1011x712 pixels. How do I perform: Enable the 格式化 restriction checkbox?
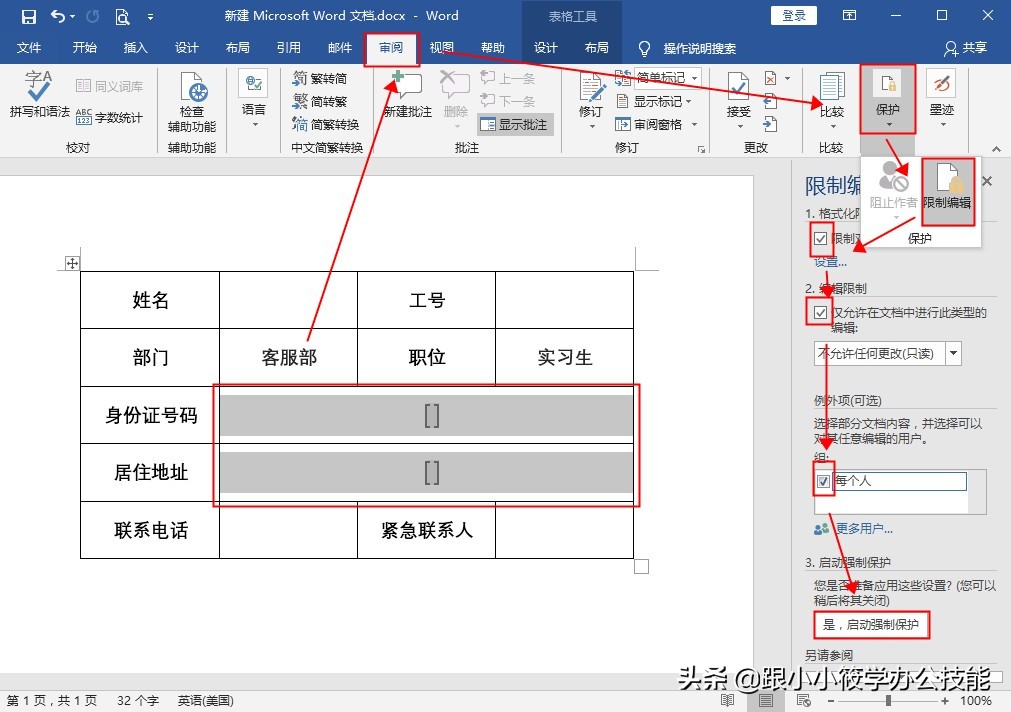(x=821, y=238)
